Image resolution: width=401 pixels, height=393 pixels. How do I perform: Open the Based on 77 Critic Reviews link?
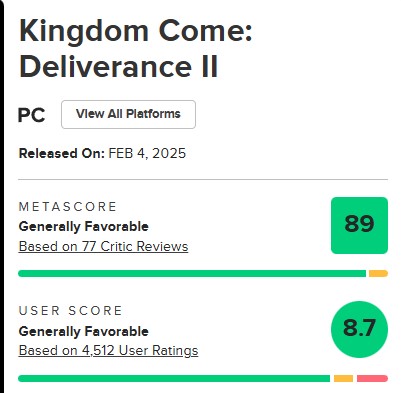click(103, 247)
